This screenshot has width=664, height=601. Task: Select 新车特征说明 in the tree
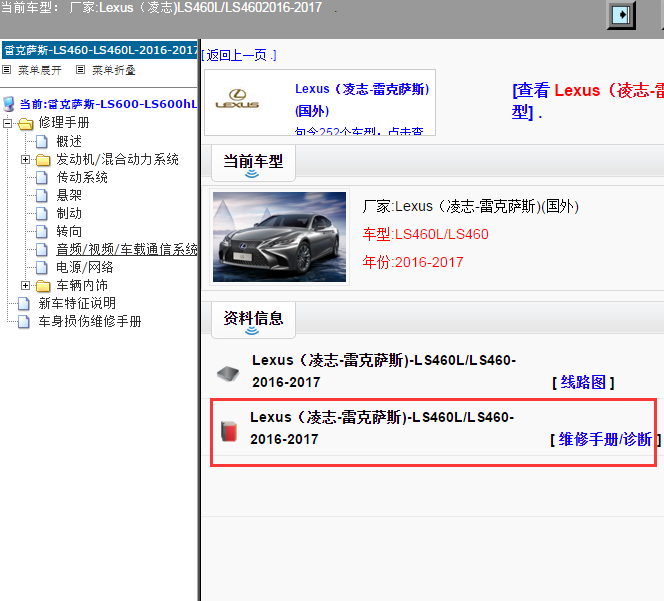click(77, 303)
